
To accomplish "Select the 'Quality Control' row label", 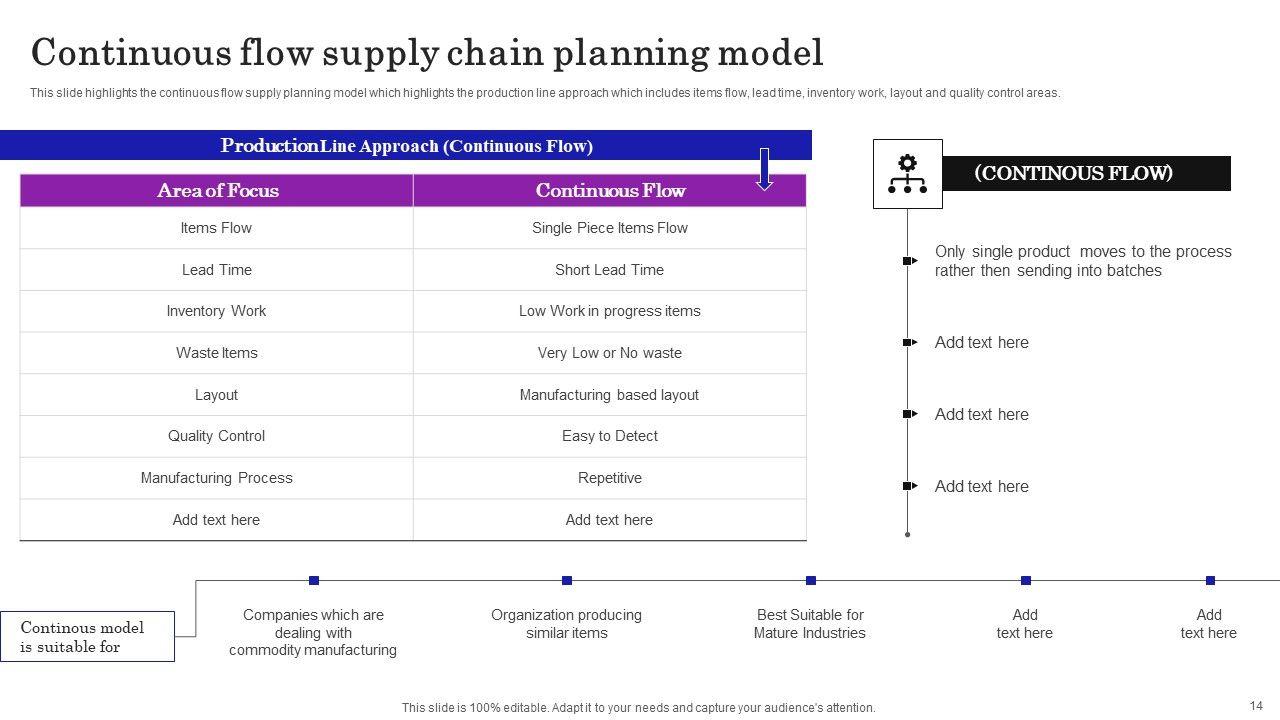I will pos(216,436).
